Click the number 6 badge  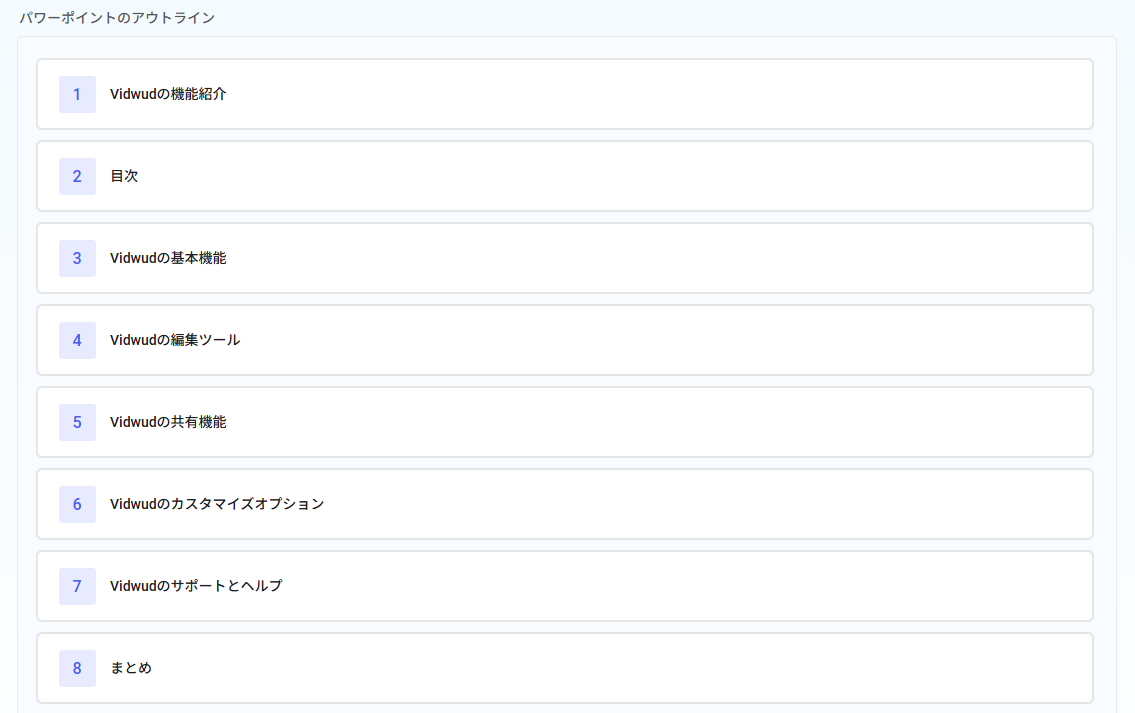pos(77,504)
